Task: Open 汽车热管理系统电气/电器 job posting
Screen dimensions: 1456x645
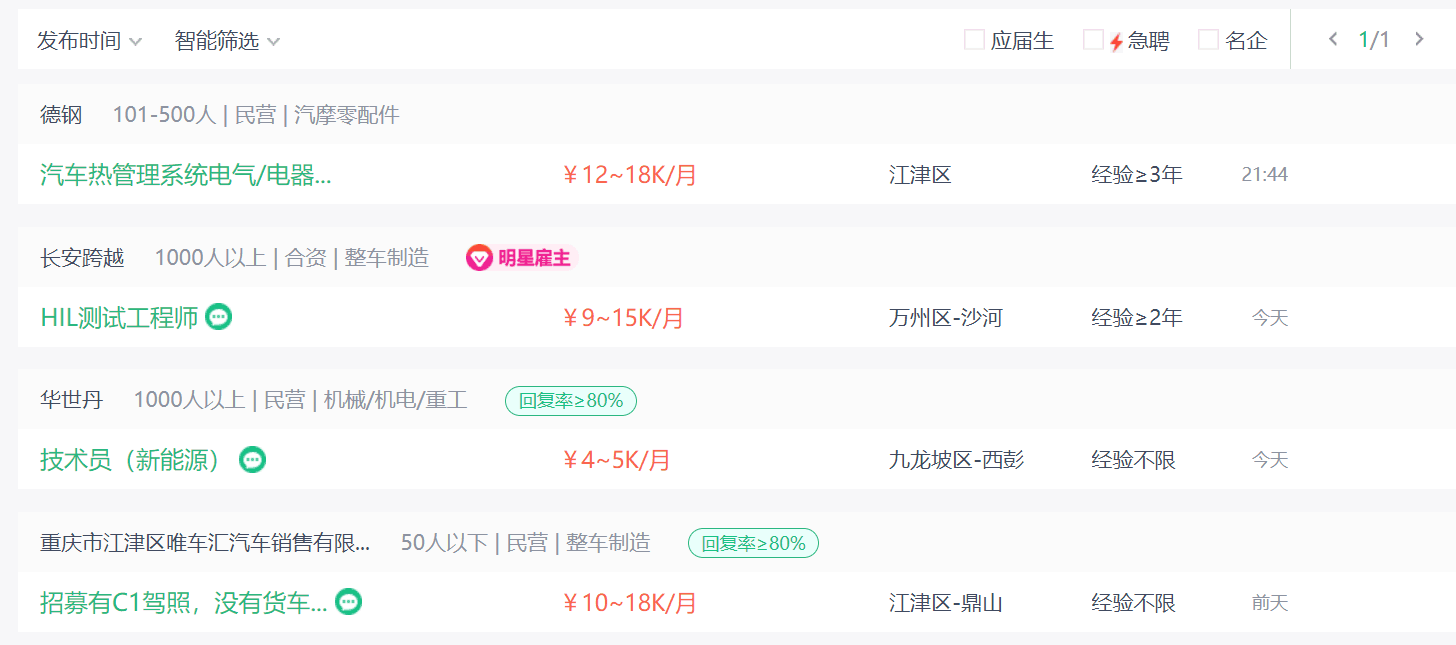Action: pyautogui.click(x=186, y=175)
